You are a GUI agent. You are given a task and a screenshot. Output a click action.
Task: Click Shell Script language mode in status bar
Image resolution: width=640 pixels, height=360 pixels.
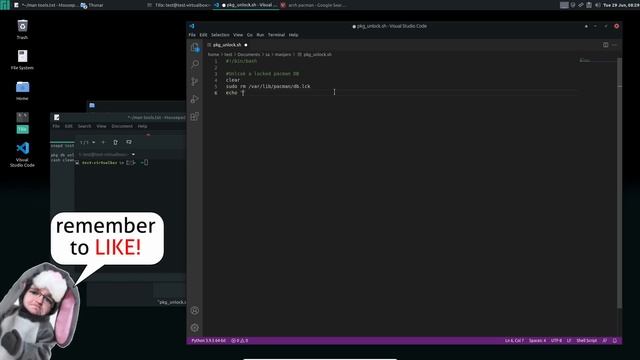coord(587,340)
